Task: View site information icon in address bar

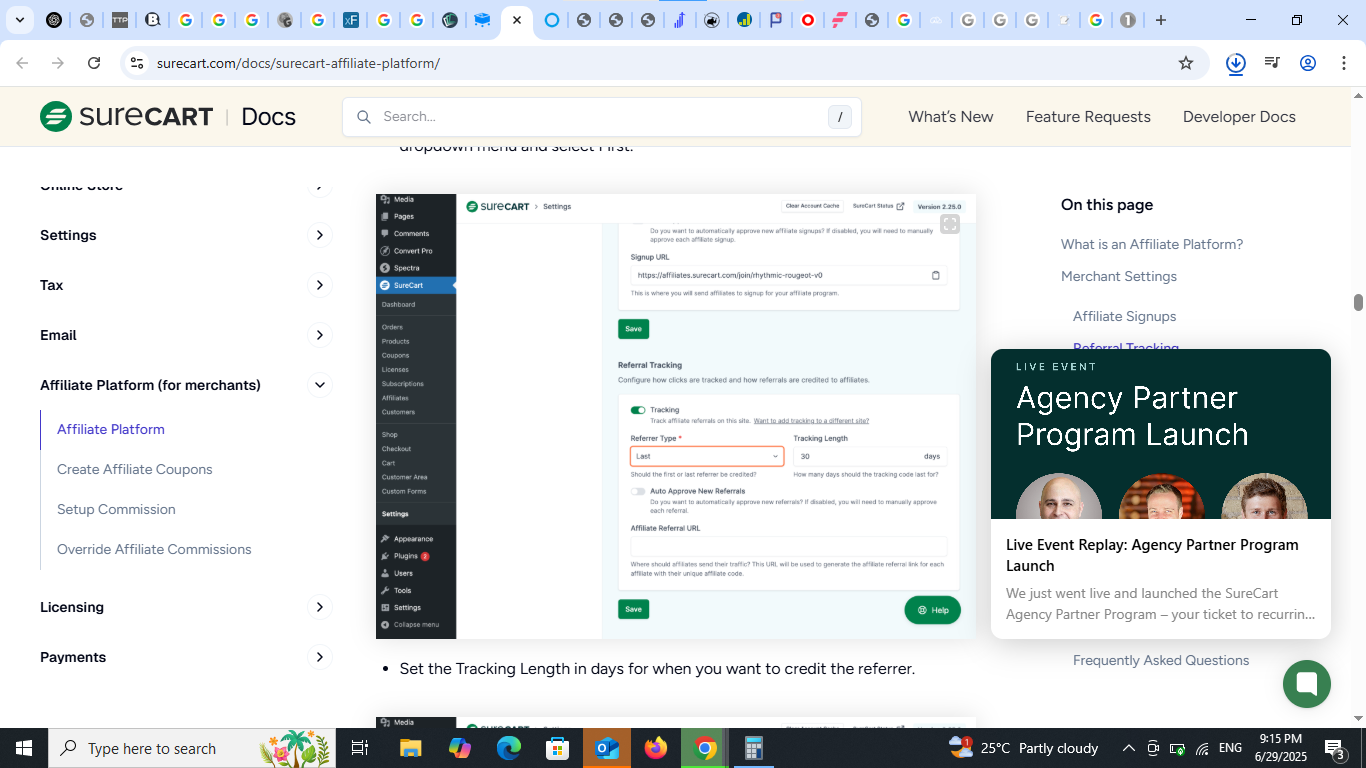Action: point(137,63)
